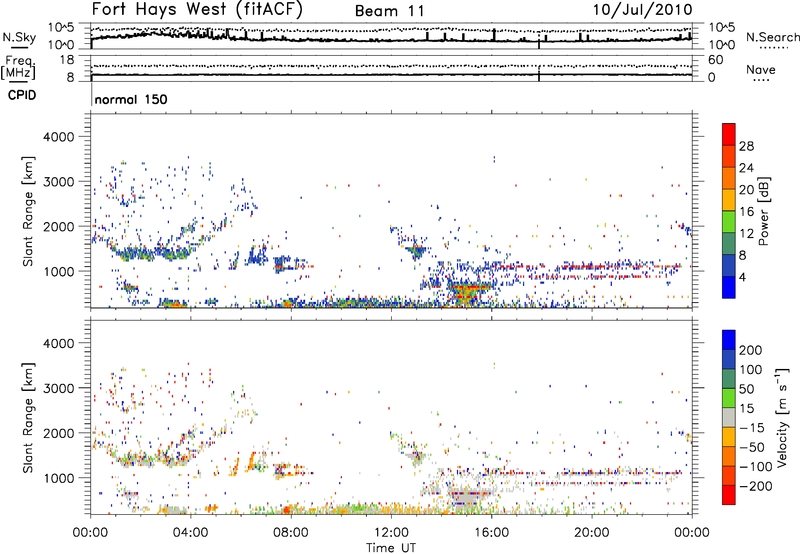Image resolution: width=800 pixels, height=554 pixels.
Task: Pick the top blue segment of the velocity color bar
Action: point(729,340)
